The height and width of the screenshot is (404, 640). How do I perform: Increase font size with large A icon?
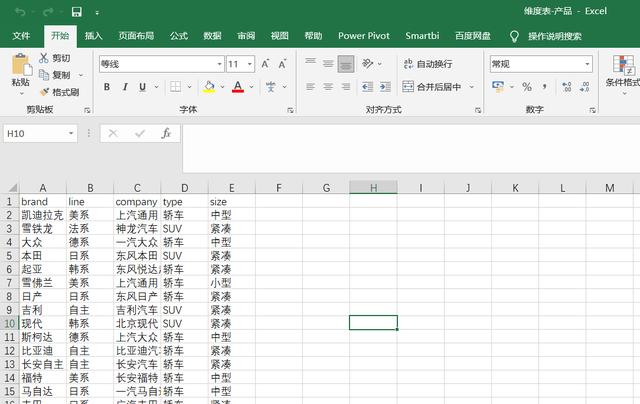pos(265,64)
